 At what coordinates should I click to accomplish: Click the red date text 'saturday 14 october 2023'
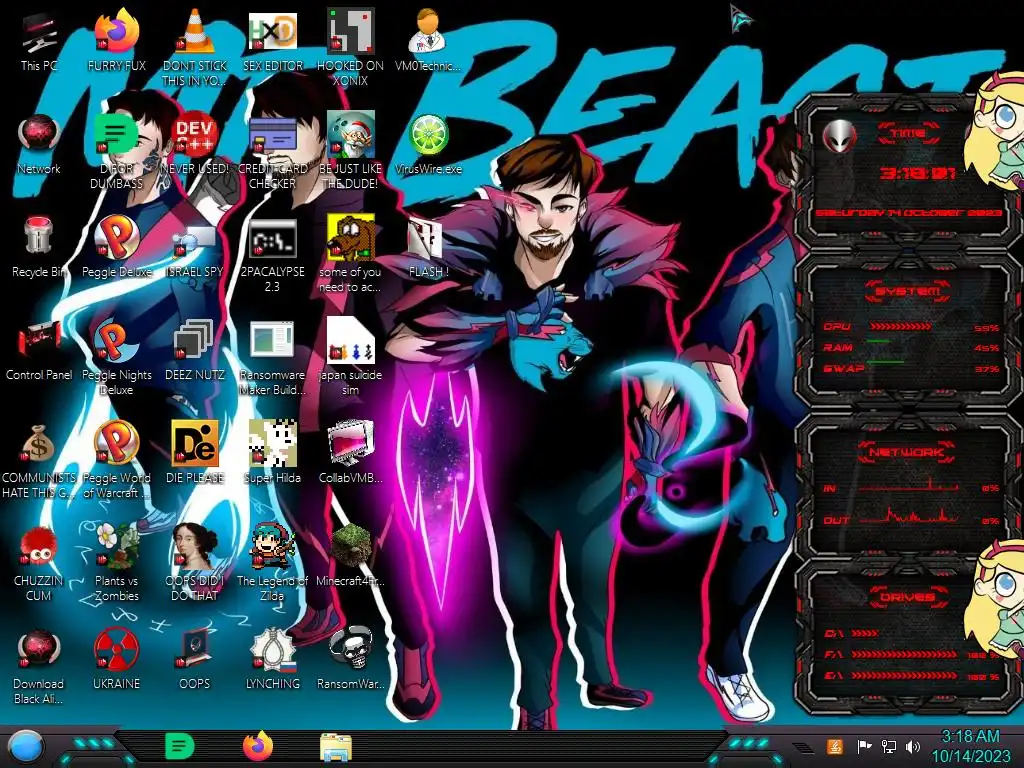908,213
